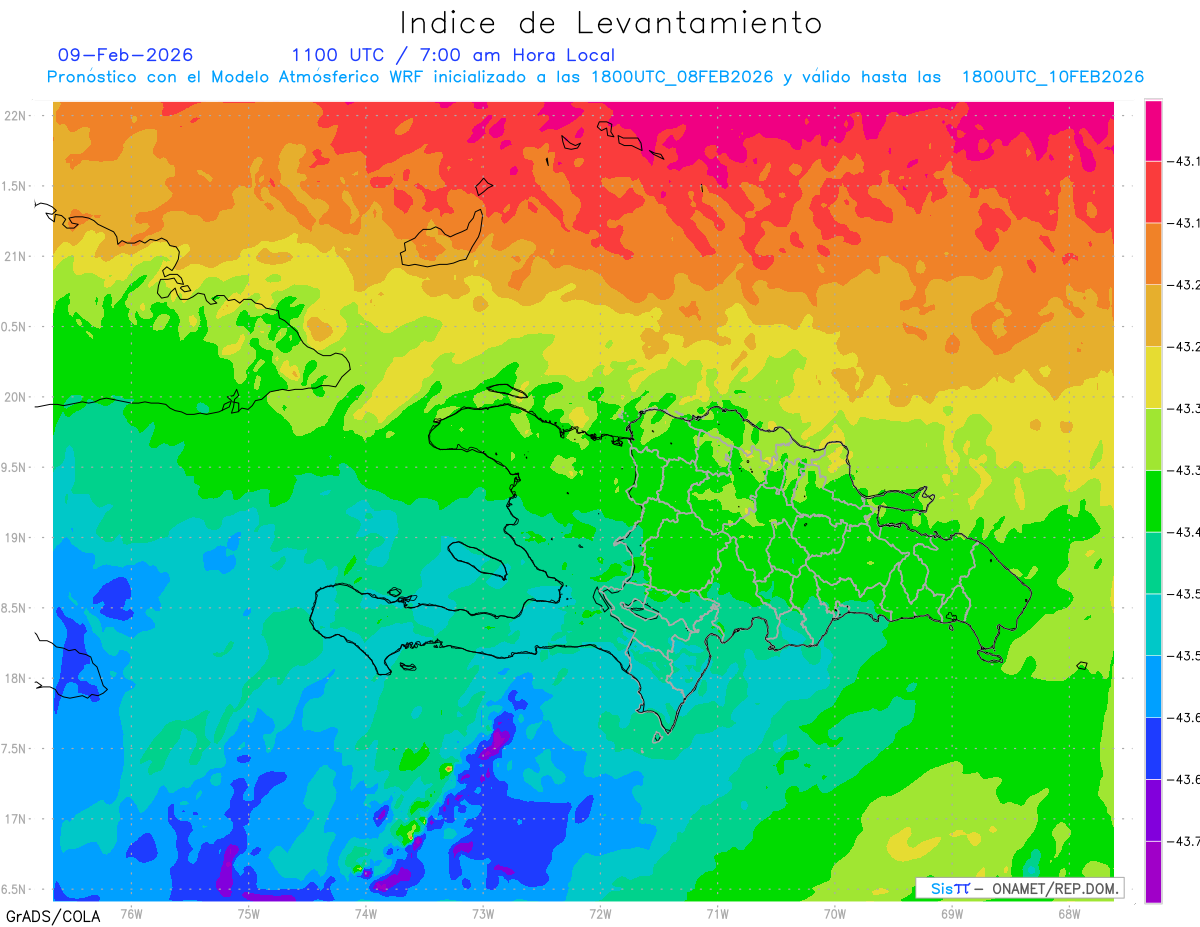Screen dimensions: 1200x927
Task: Click latitude label '18N'
Action: coord(16,679)
